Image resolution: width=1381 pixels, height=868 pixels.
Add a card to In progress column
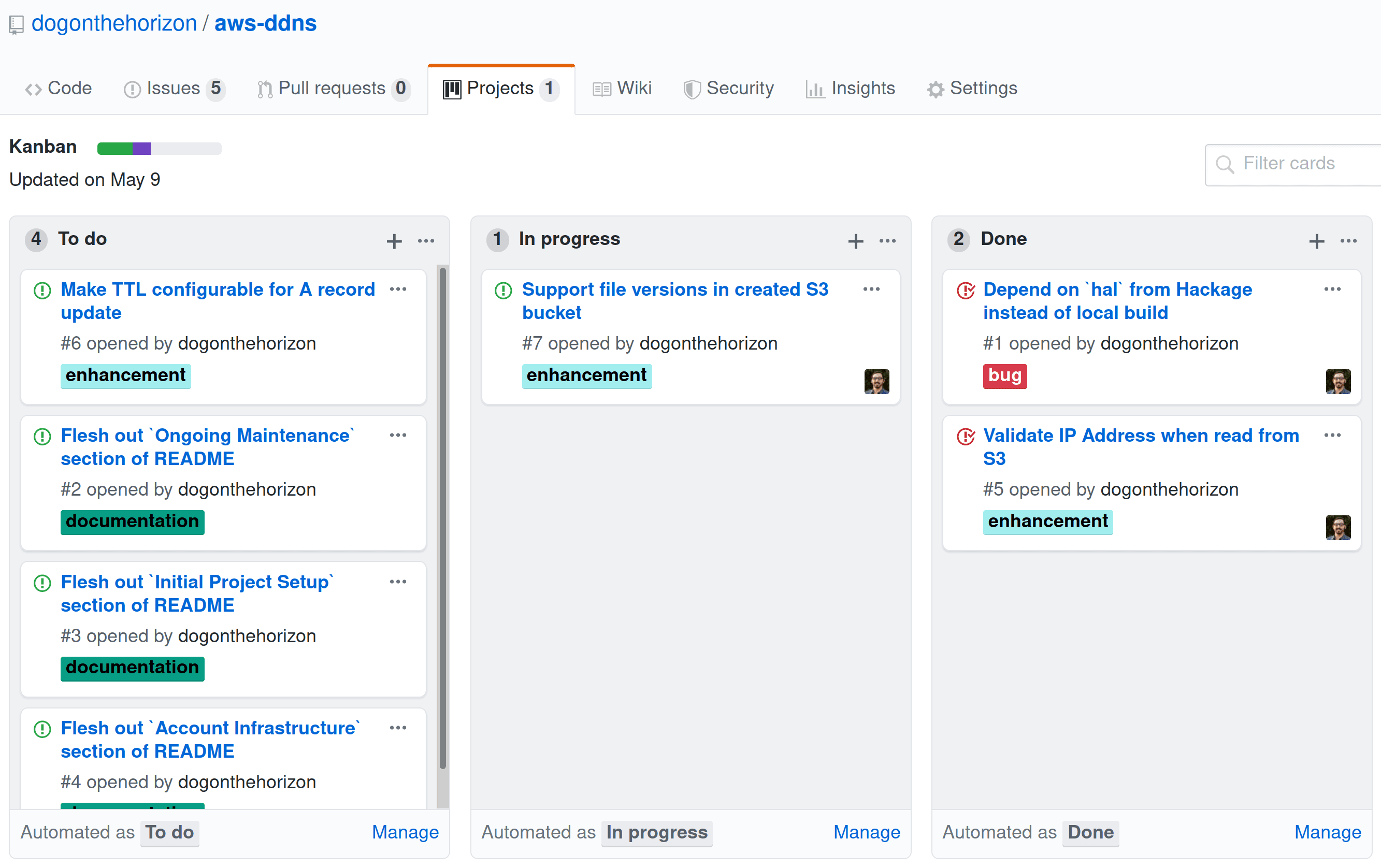pos(855,241)
